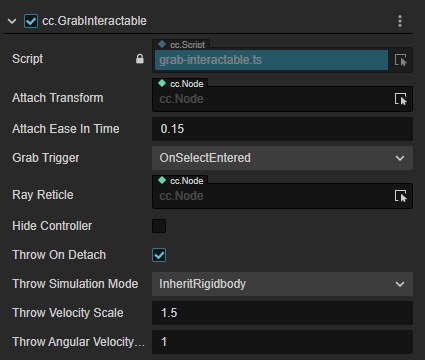Uncheck the Throw On Detach checkbox
This screenshot has width=425, height=360.
pyautogui.click(x=159, y=255)
